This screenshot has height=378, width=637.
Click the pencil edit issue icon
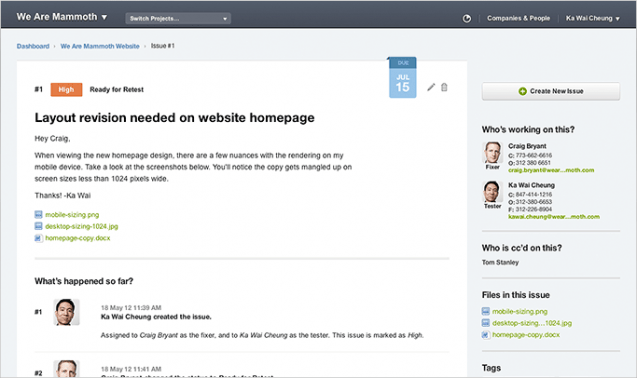point(431,87)
